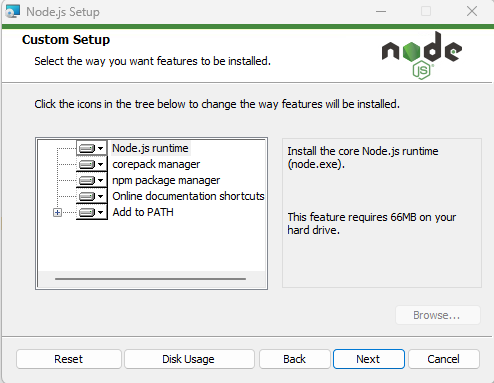Cancel the Node.js setup
Image resolution: width=494 pixels, height=383 pixels.
444,359
